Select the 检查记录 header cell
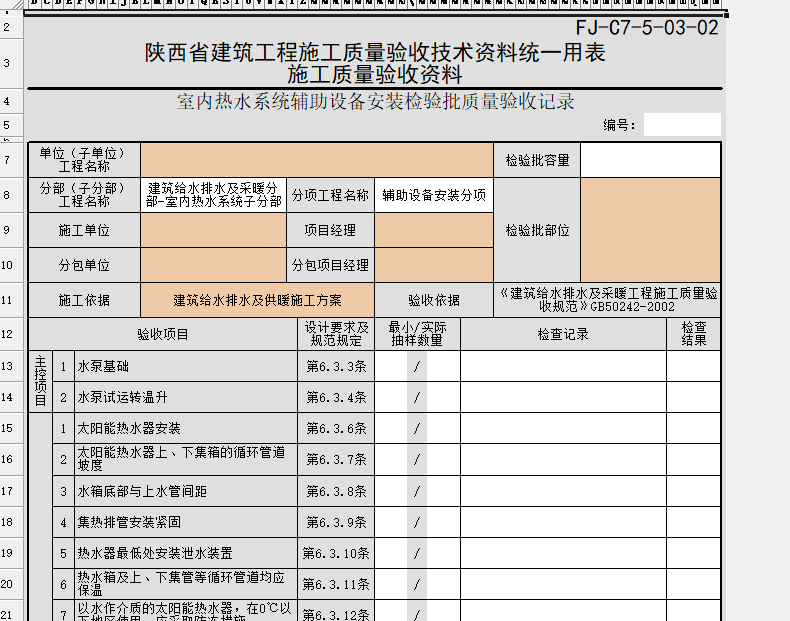 click(x=563, y=334)
